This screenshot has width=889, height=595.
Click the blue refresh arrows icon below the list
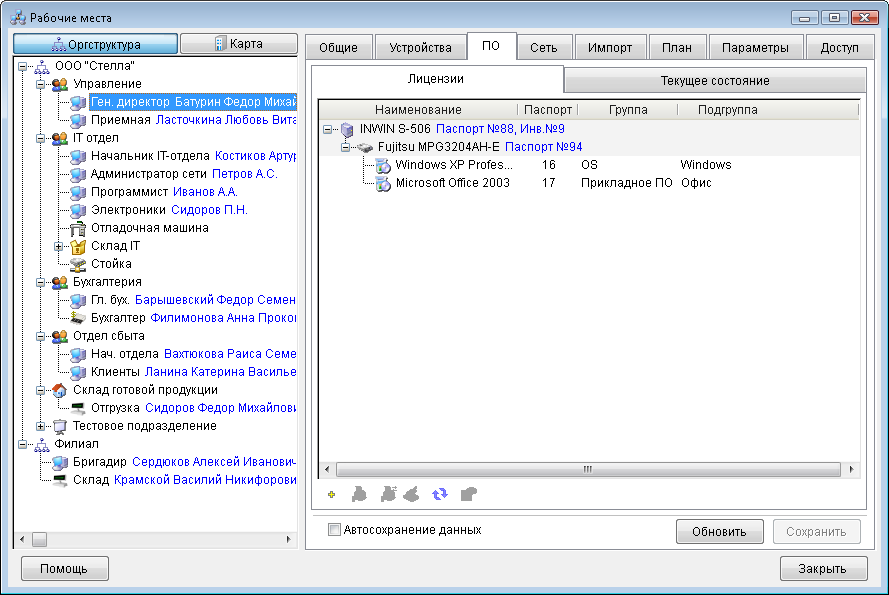coord(440,494)
